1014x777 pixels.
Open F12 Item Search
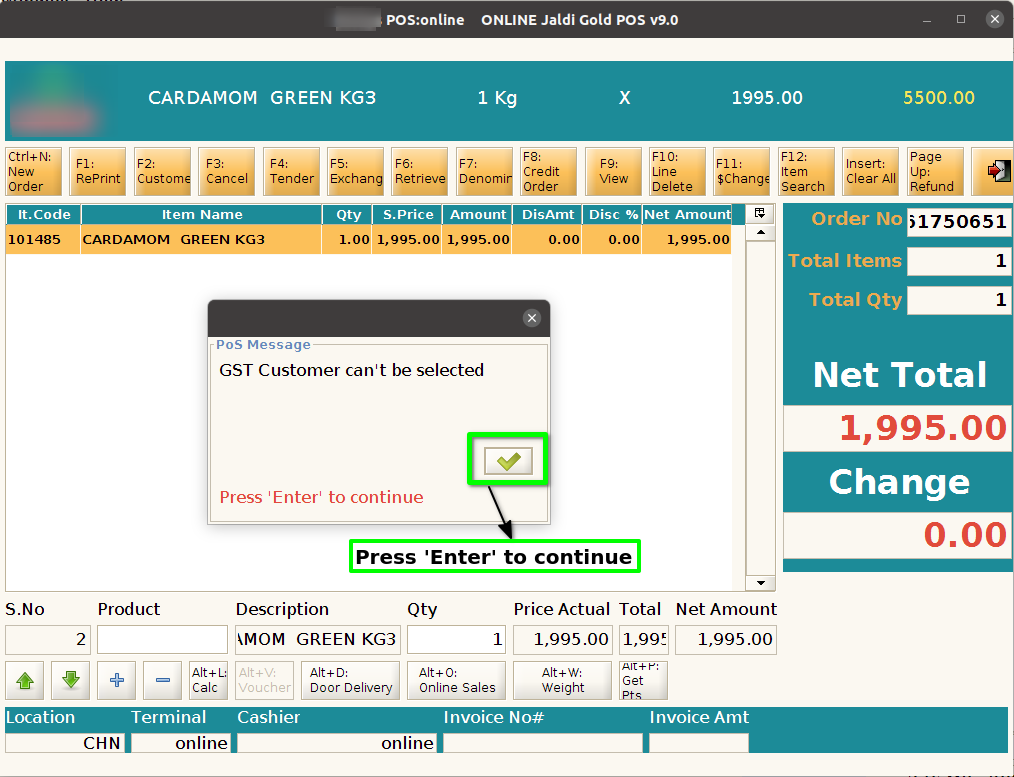click(806, 171)
